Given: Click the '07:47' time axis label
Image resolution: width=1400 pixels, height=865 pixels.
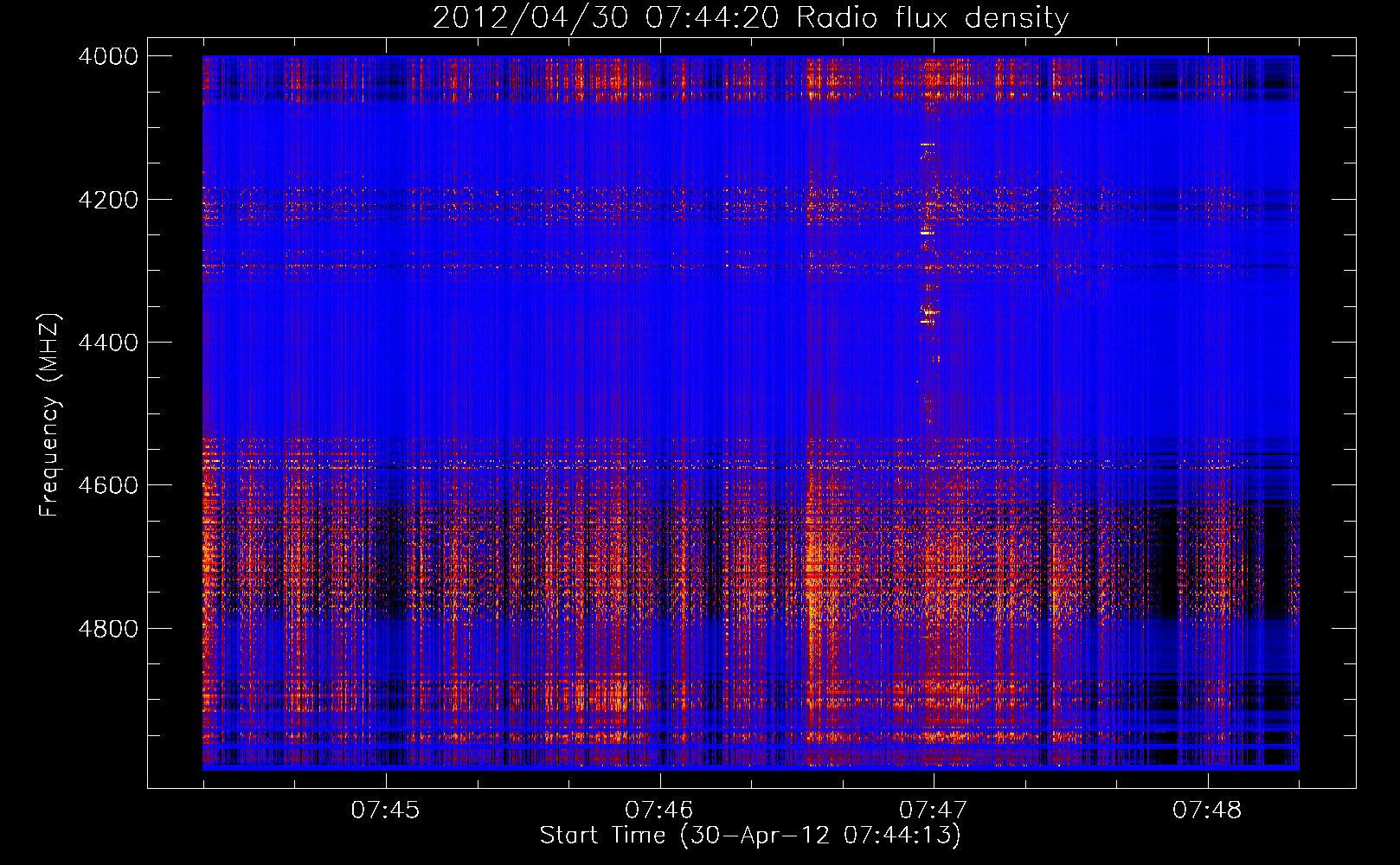Looking at the screenshot, I should (x=933, y=810).
